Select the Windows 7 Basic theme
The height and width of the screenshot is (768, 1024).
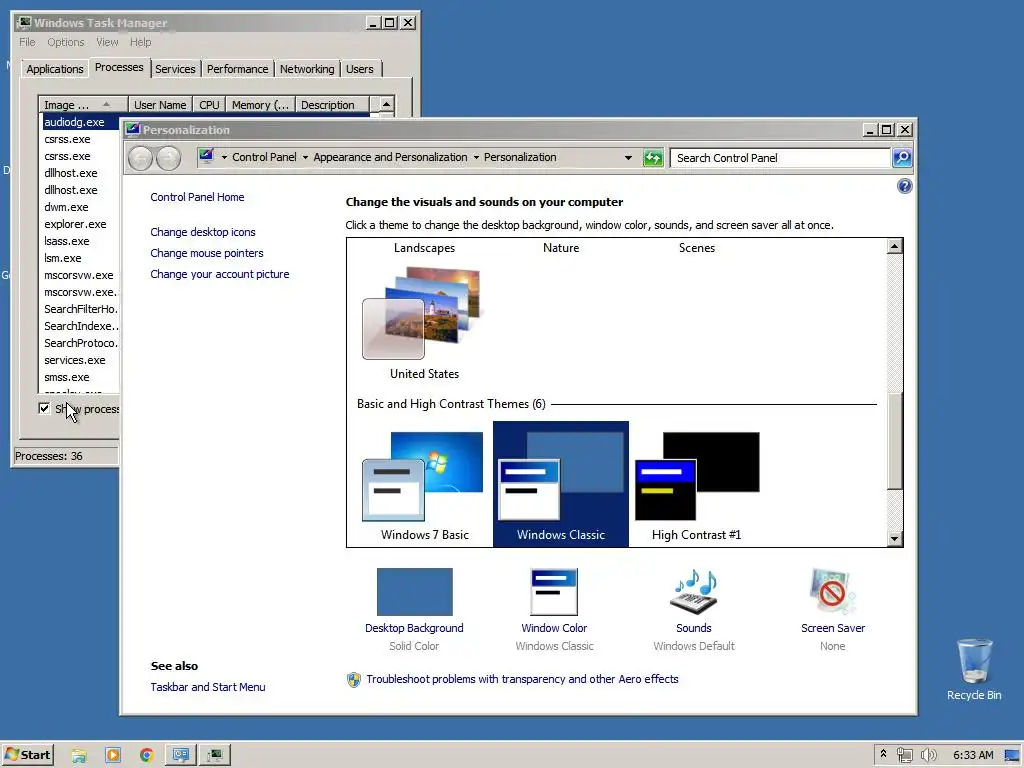[x=424, y=485]
